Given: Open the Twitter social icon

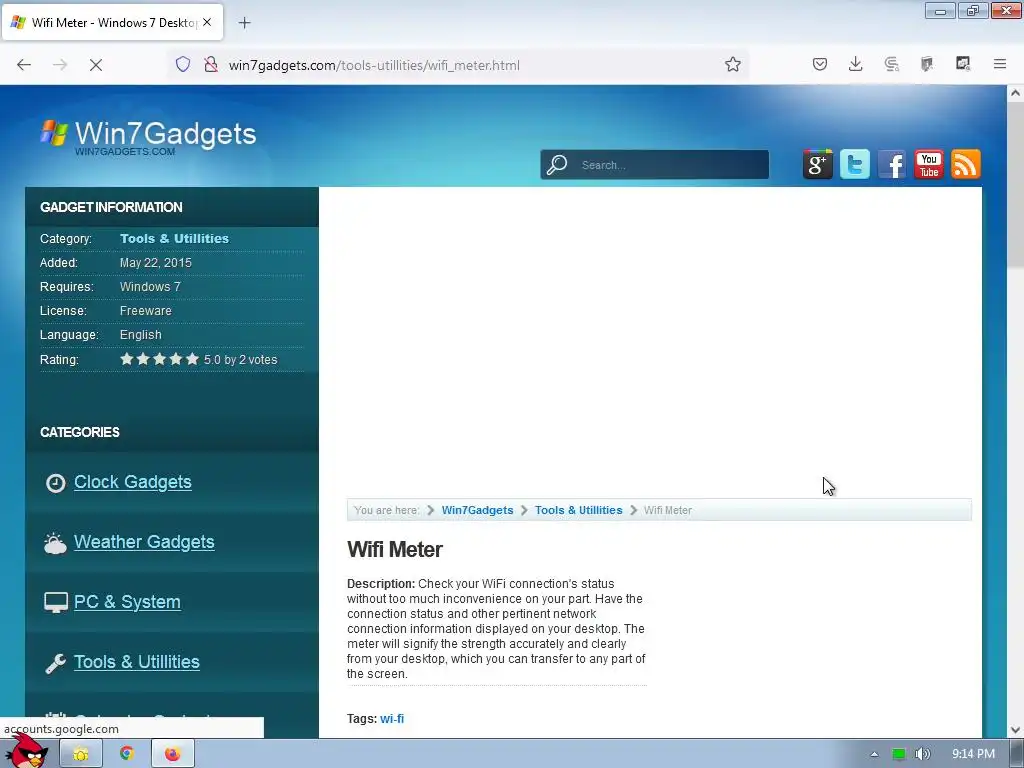Looking at the screenshot, I should [855, 164].
